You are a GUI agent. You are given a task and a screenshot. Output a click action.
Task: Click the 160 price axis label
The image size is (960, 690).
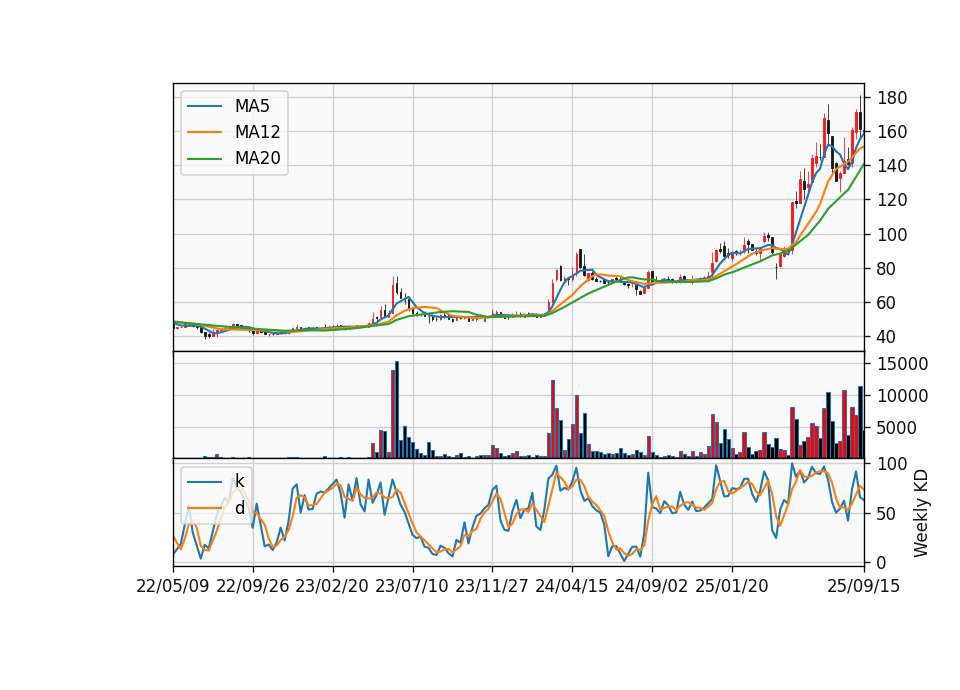tap(892, 132)
